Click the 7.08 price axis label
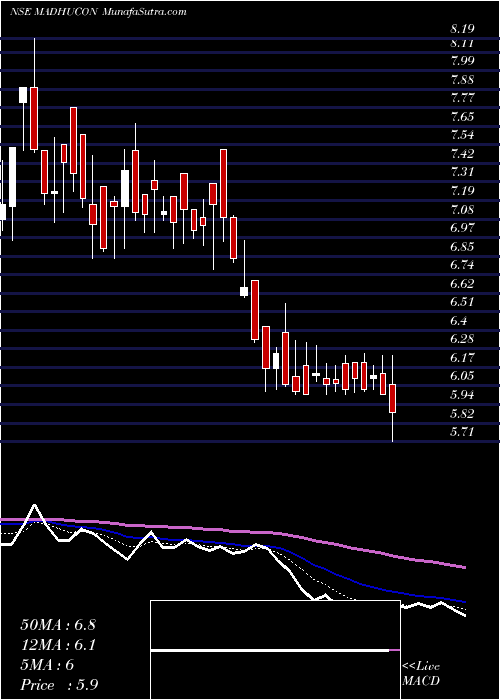The image size is (500, 700). 462,209
